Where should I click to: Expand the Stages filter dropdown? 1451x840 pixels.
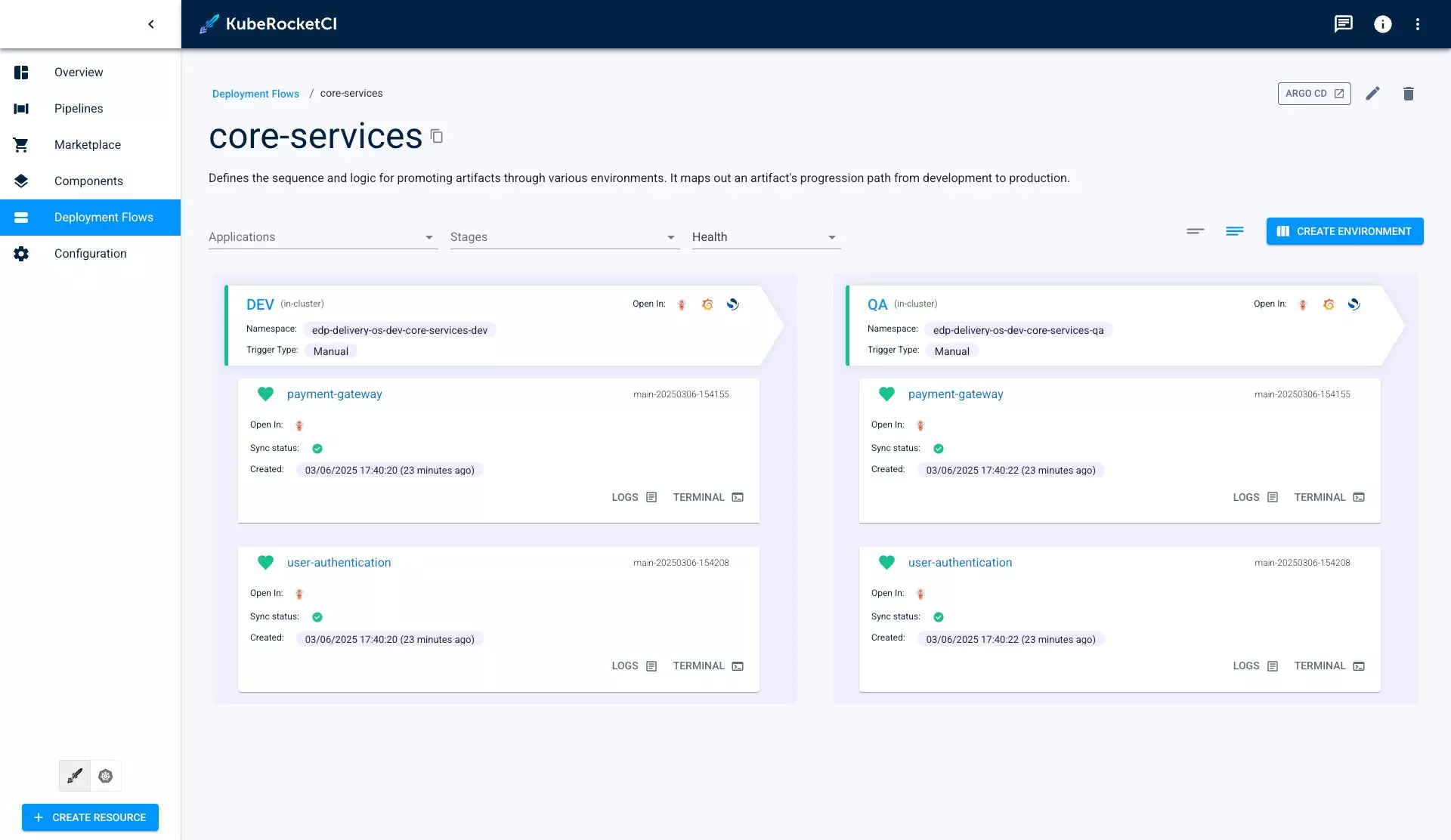(x=563, y=237)
